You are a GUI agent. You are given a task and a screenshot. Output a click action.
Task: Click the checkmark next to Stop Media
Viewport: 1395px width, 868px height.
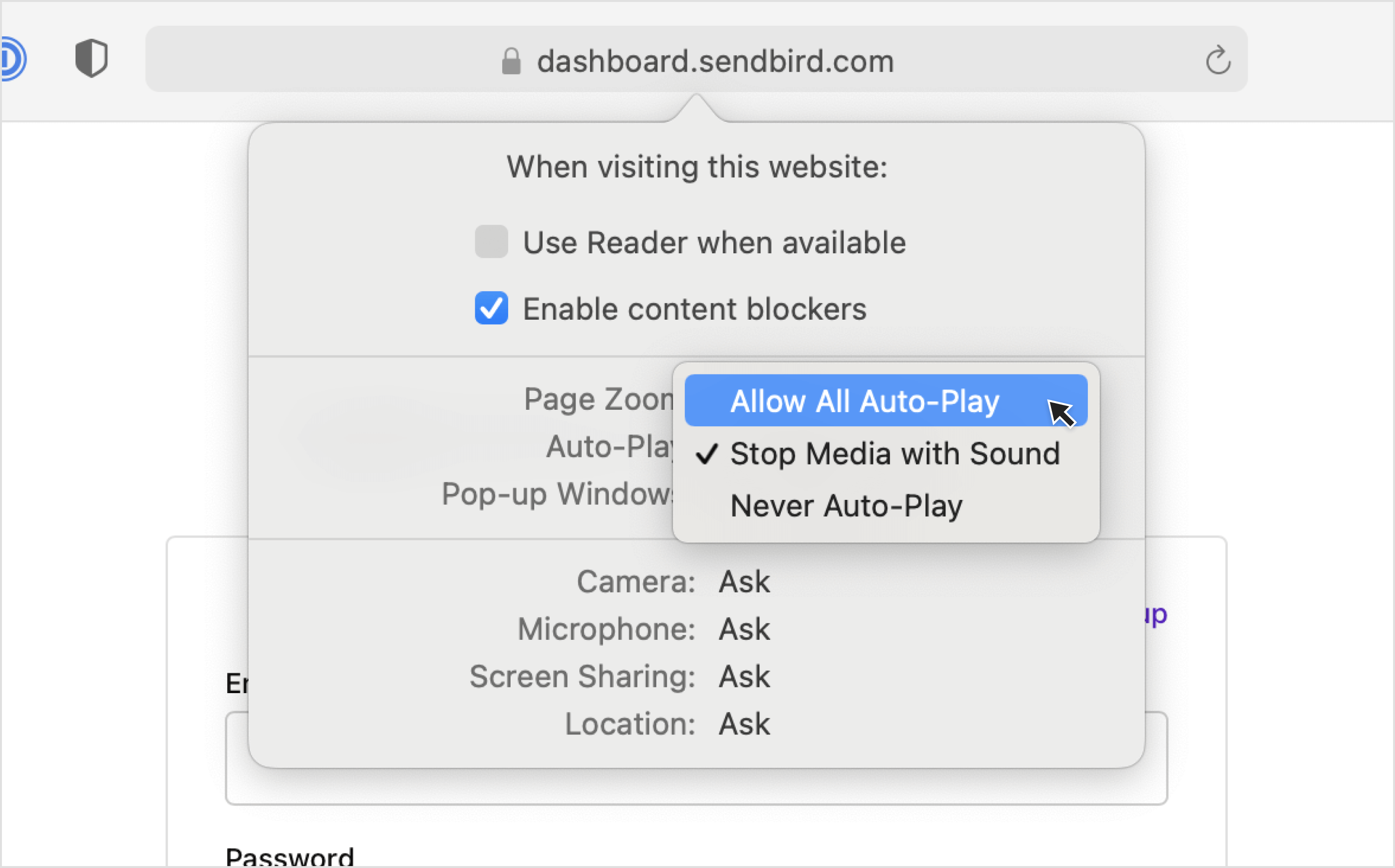pyautogui.click(x=706, y=454)
